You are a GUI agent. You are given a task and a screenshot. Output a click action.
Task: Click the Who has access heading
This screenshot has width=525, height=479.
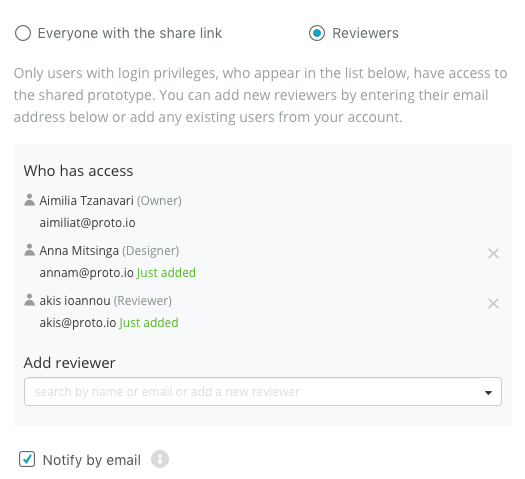coord(78,171)
